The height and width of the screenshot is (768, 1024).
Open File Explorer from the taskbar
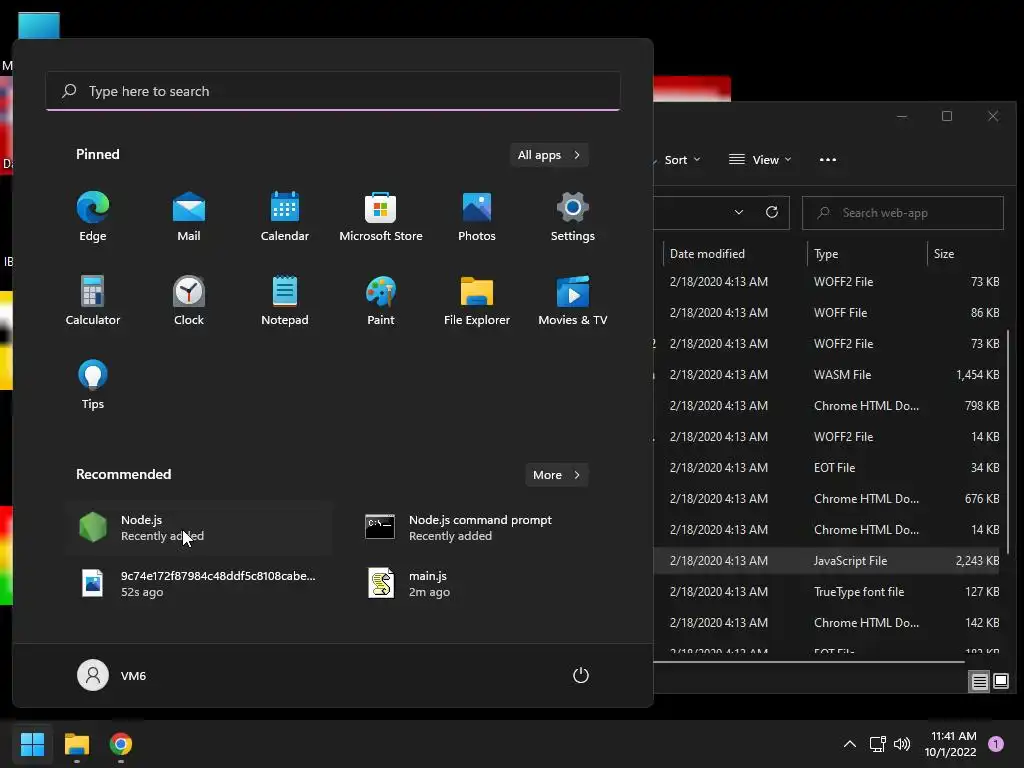point(76,744)
